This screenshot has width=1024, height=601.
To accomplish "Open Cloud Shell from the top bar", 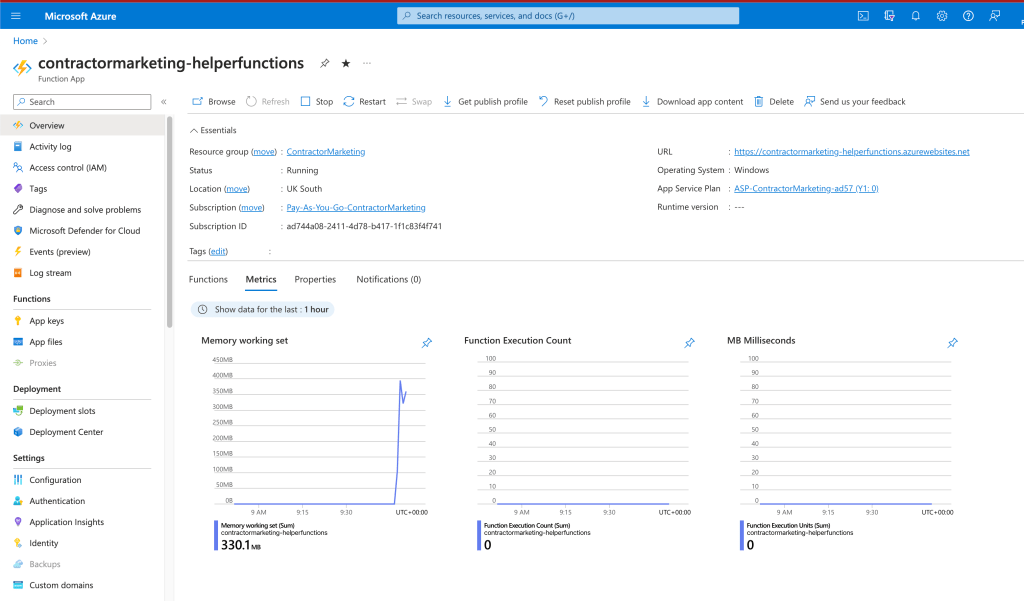I will click(863, 16).
